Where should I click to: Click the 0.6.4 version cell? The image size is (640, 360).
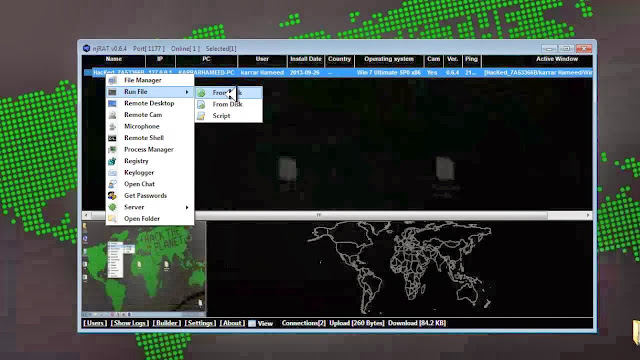(452, 73)
